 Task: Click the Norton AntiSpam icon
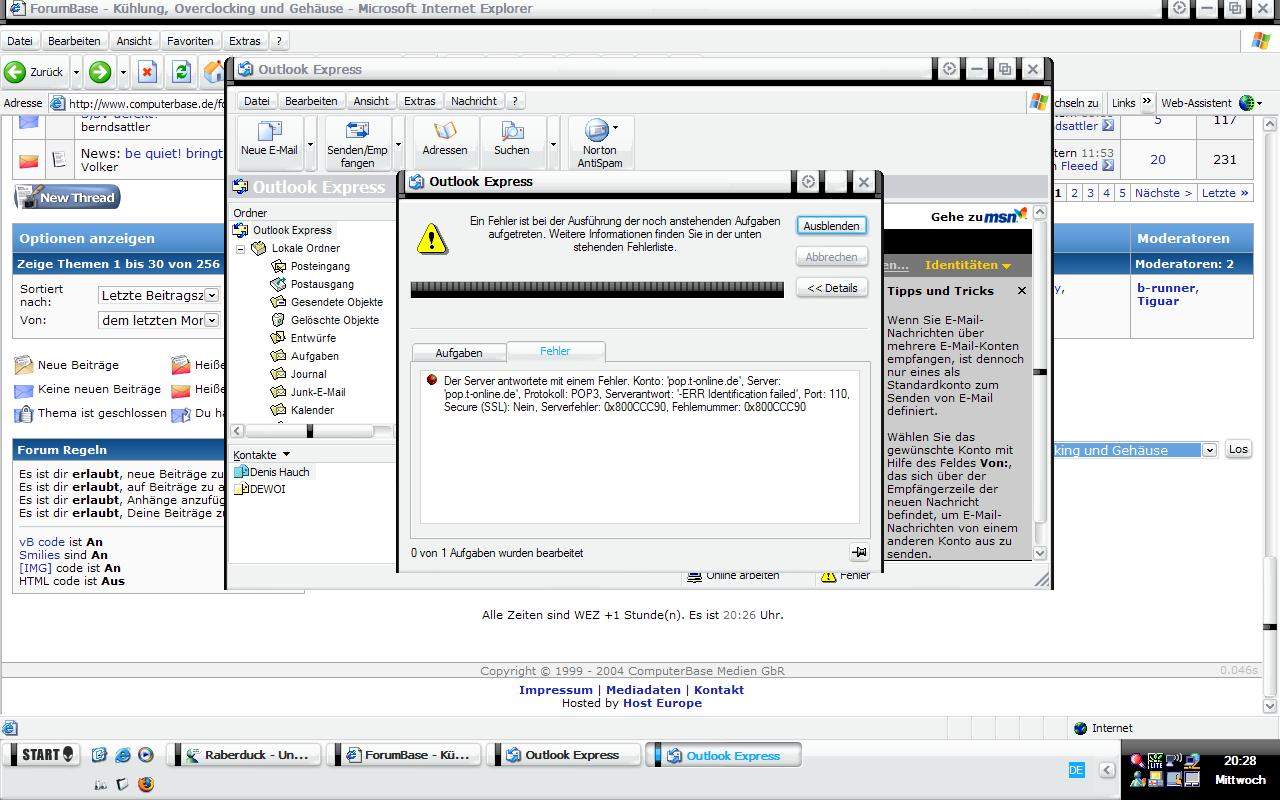click(x=600, y=142)
